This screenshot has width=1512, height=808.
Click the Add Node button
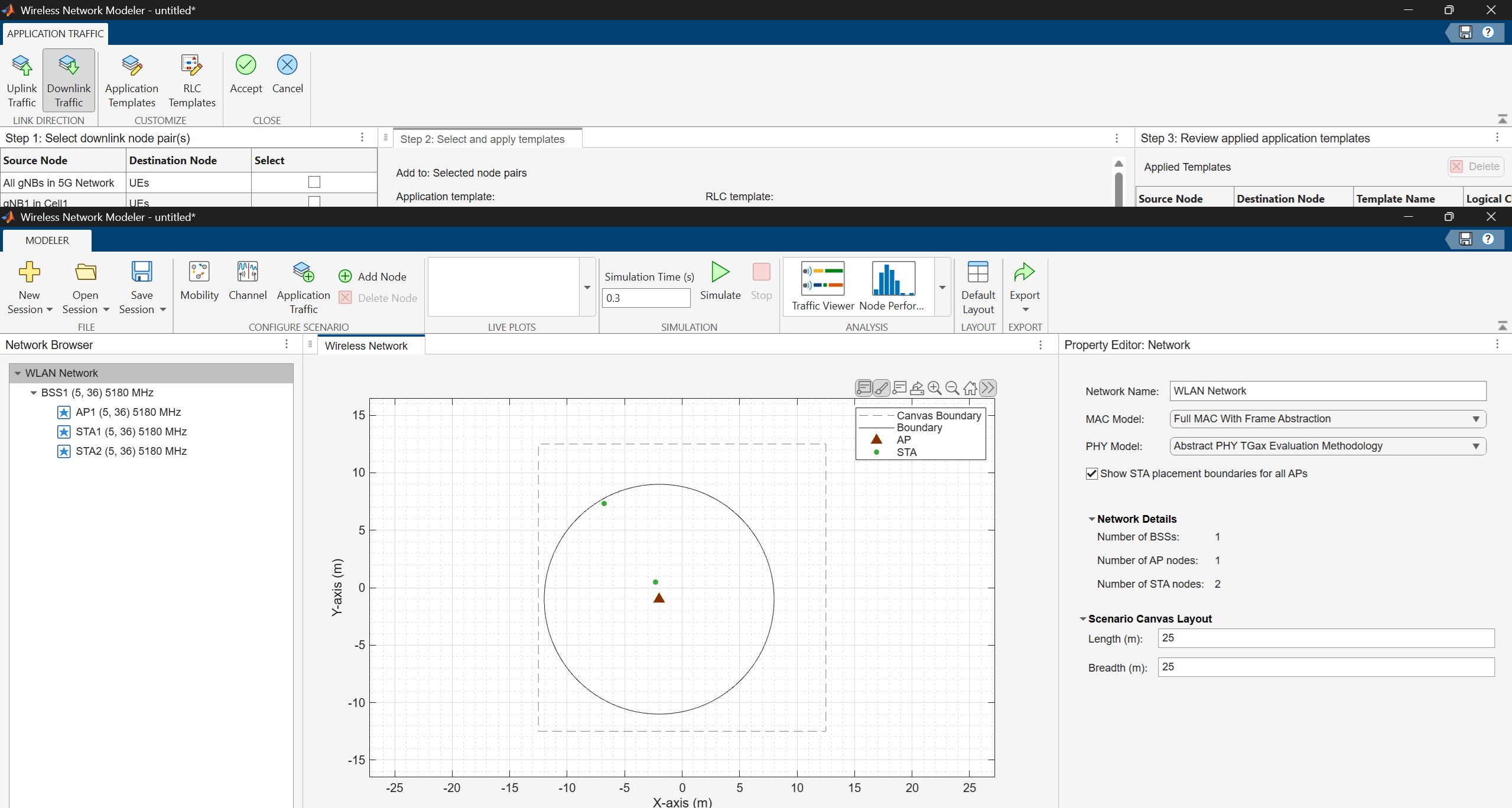click(372, 276)
